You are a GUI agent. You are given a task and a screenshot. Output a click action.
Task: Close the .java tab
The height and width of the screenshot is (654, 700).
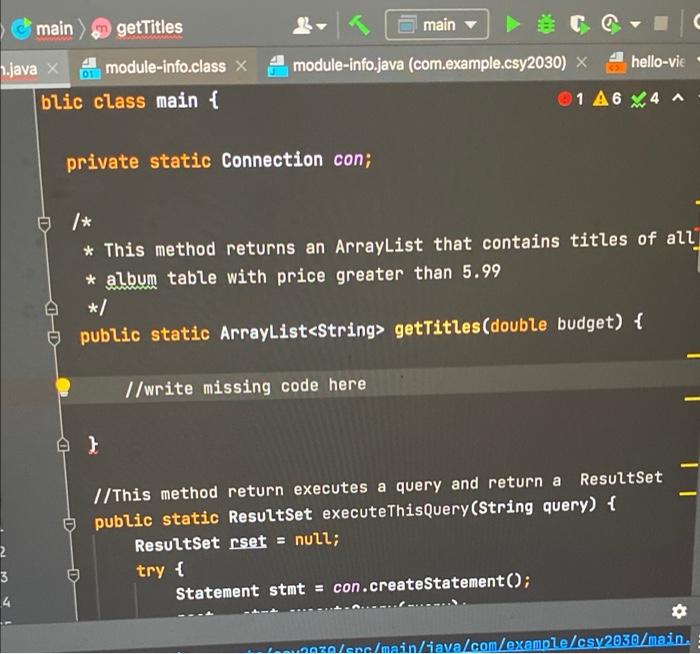coord(53,68)
